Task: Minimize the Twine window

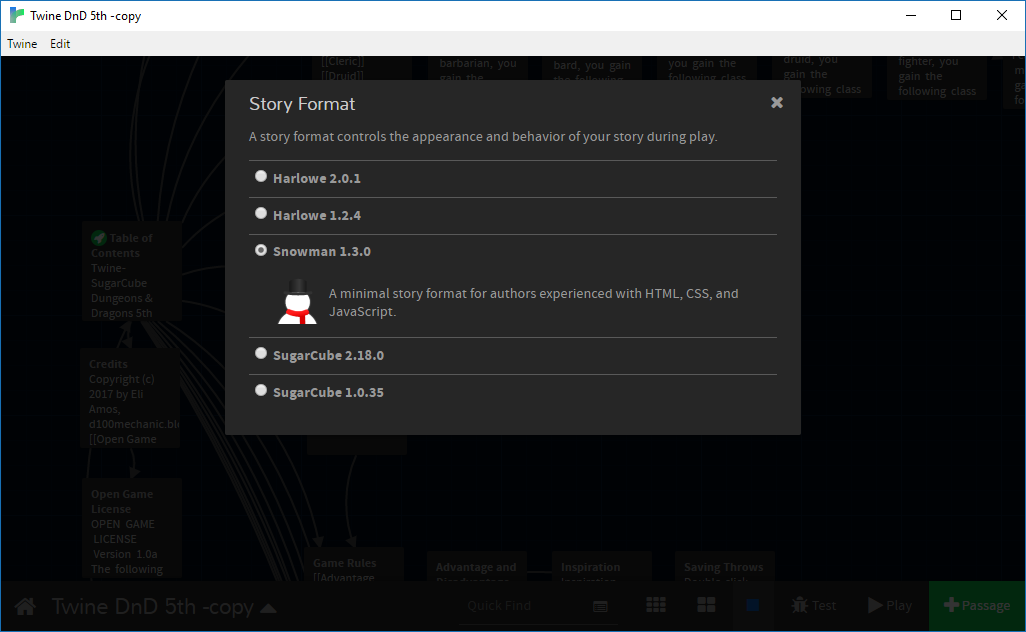Action: point(910,15)
